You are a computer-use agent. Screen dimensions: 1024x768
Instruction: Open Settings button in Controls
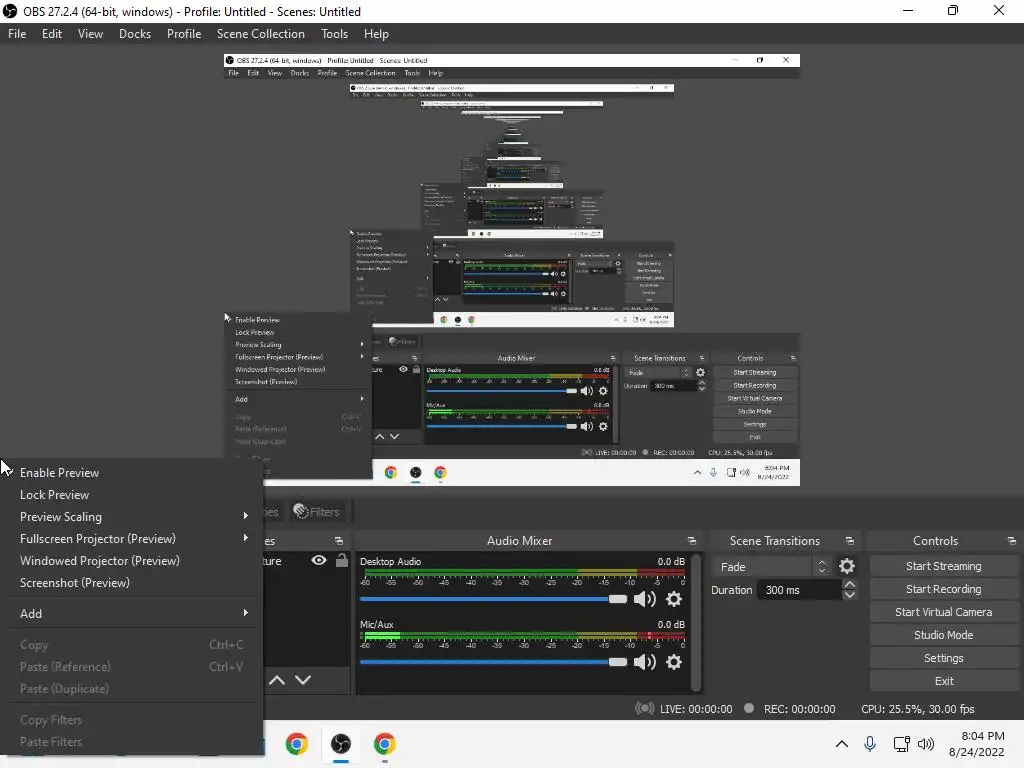tap(944, 658)
